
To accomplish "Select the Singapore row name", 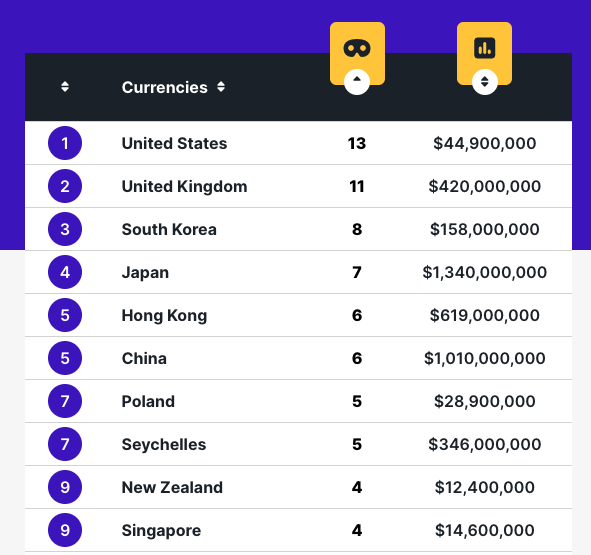I will [x=161, y=530].
